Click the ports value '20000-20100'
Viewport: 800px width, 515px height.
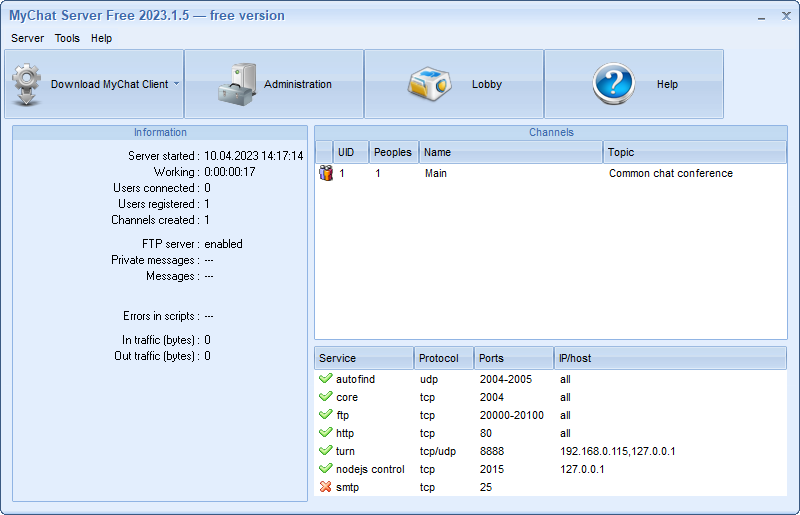pos(512,415)
